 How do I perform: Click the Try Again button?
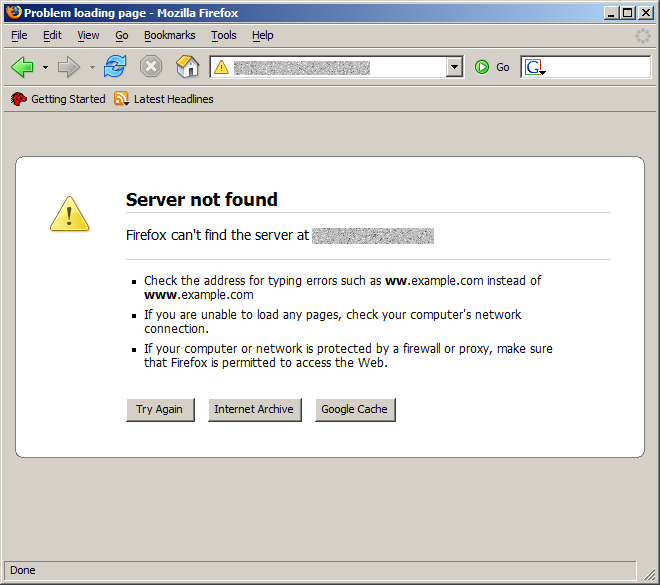(x=160, y=410)
